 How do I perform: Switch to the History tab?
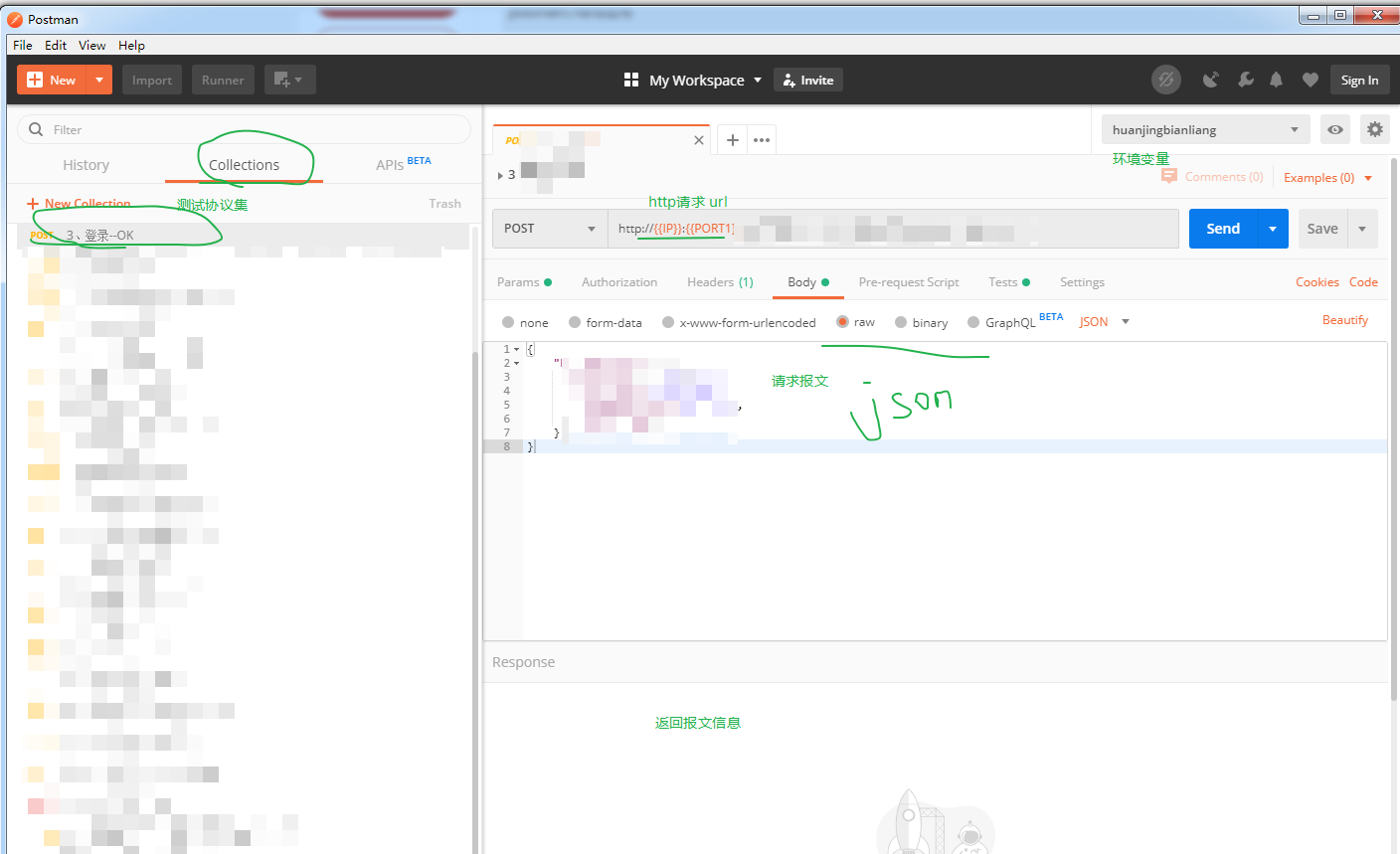(x=86, y=165)
